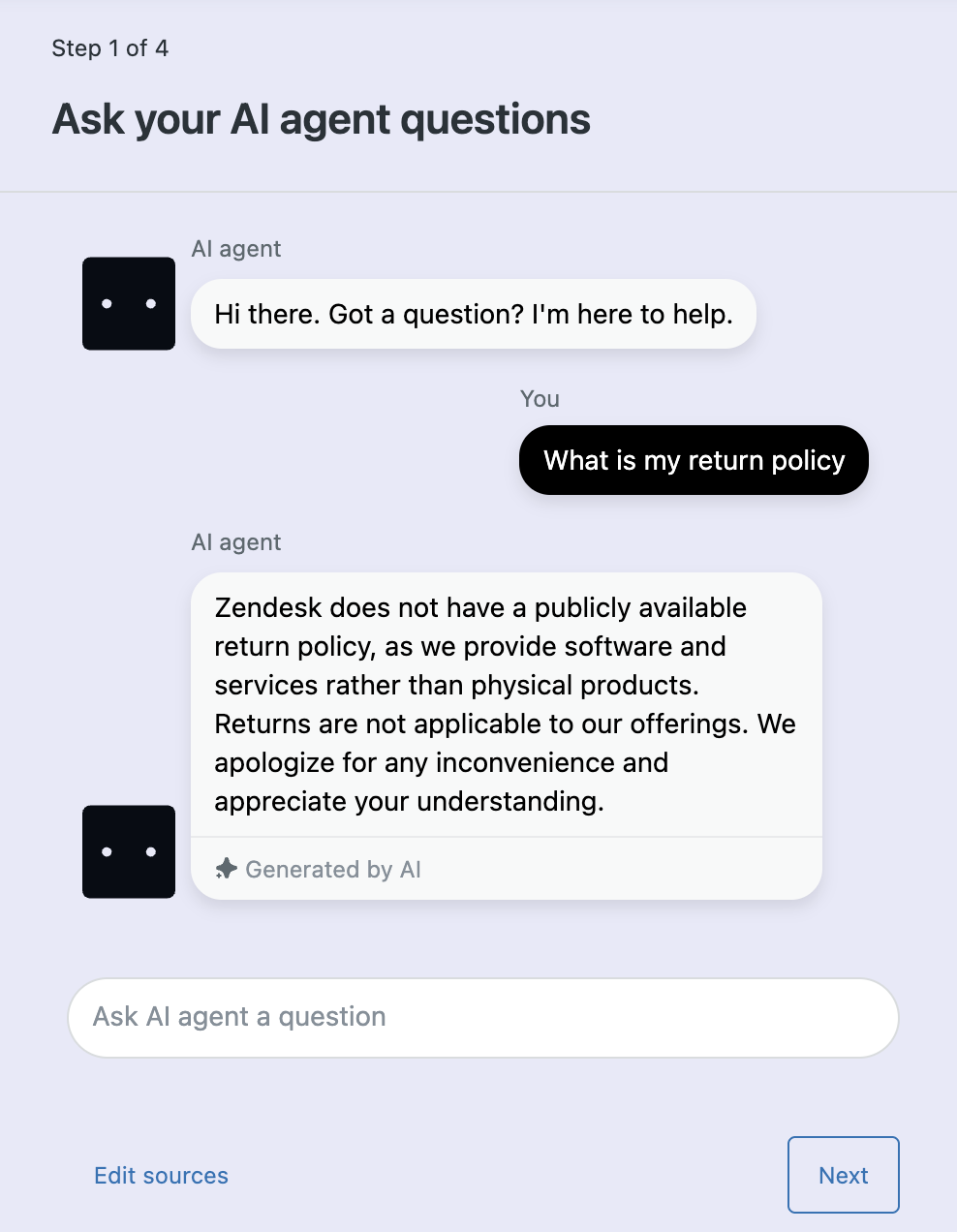Image resolution: width=957 pixels, height=1232 pixels.
Task: Click "I'm here to help" in the greeting
Action: [632, 314]
